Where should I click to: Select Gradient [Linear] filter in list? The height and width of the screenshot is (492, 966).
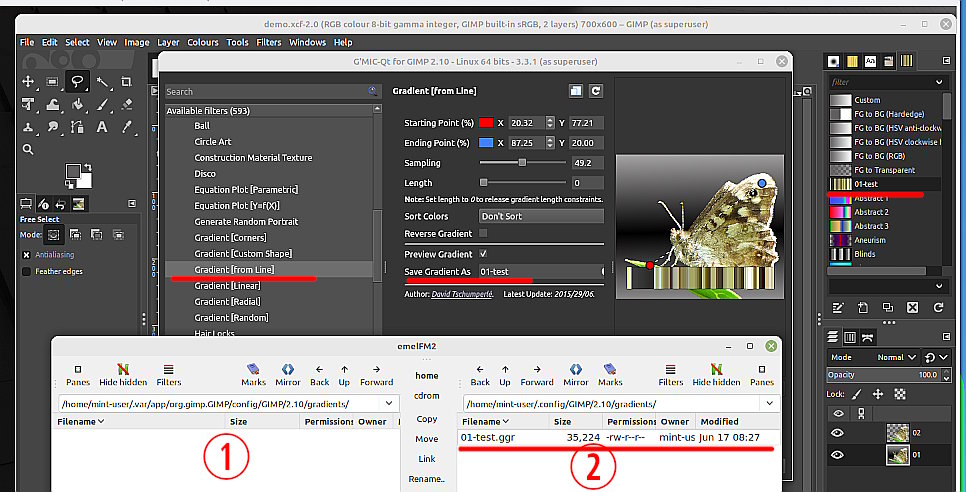227,286
